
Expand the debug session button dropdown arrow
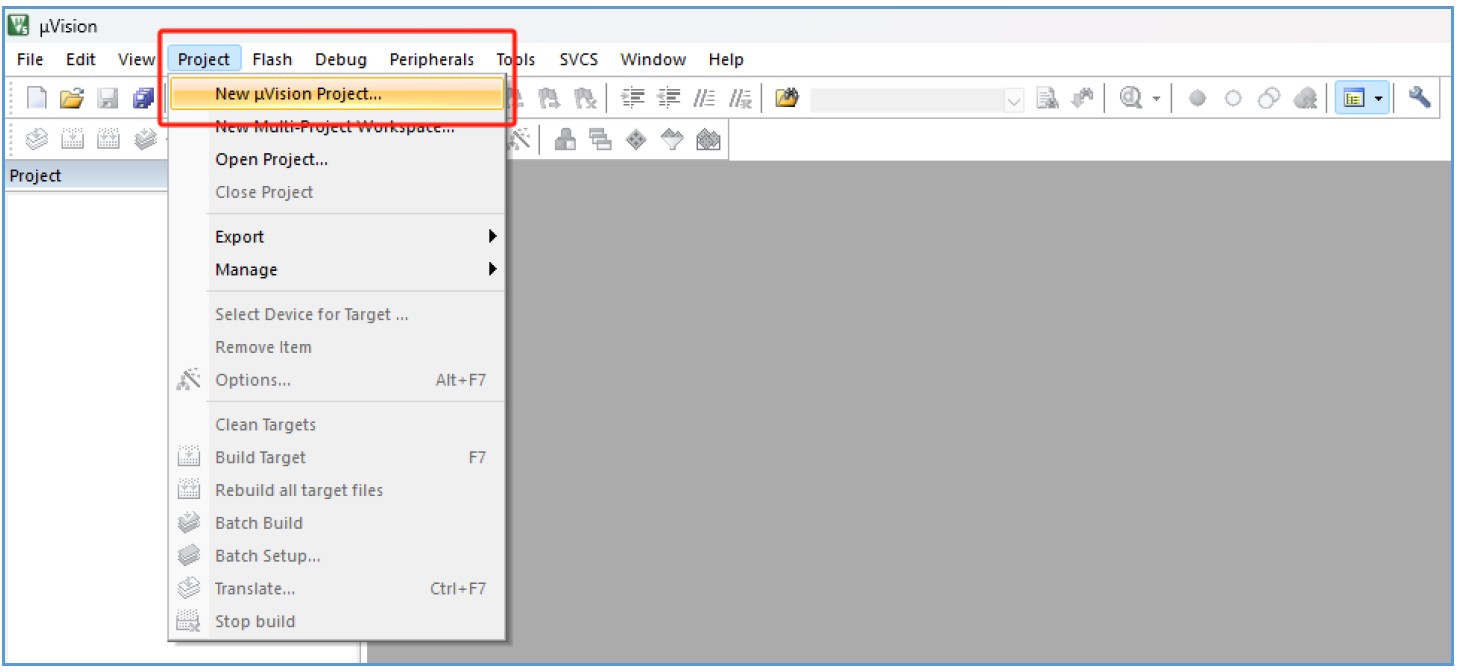click(x=1157, y=98)
